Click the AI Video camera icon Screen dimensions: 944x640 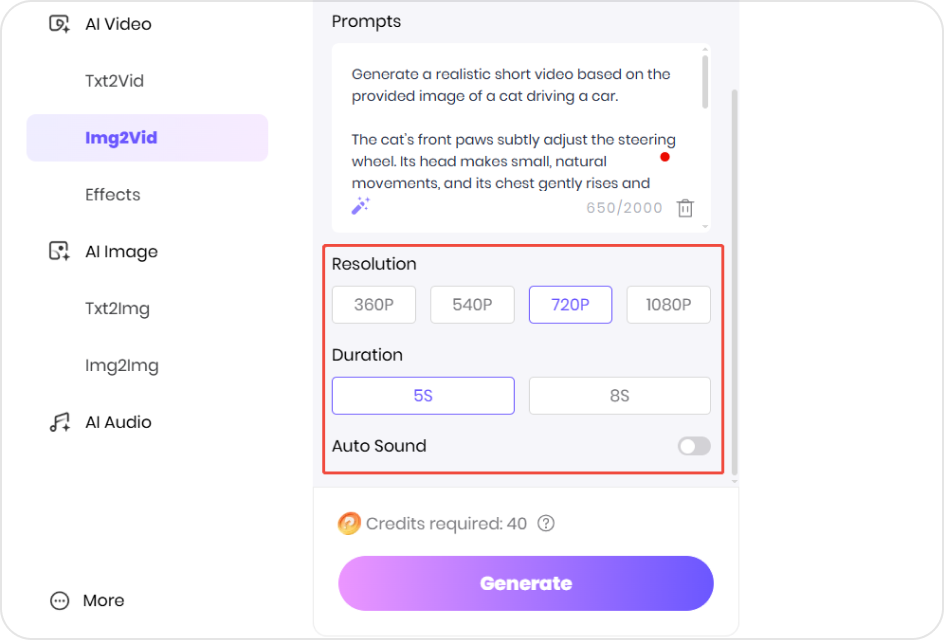(x=57, y=23)
